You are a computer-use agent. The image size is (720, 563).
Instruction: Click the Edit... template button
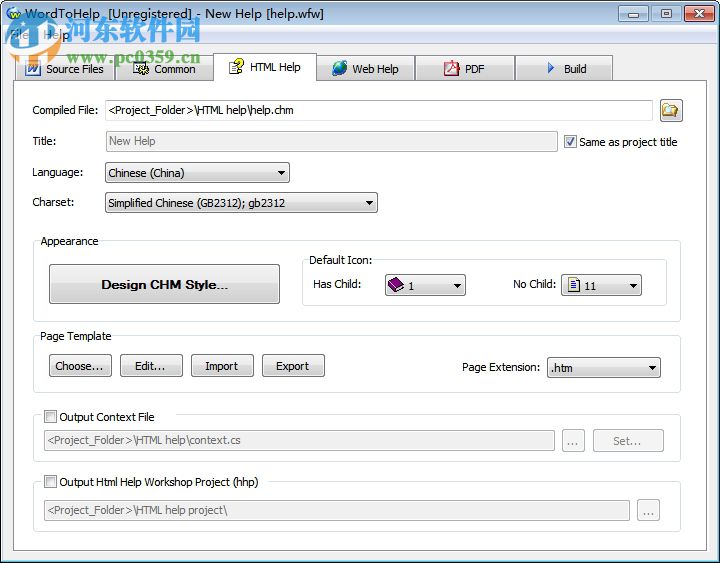coord(151,366)
